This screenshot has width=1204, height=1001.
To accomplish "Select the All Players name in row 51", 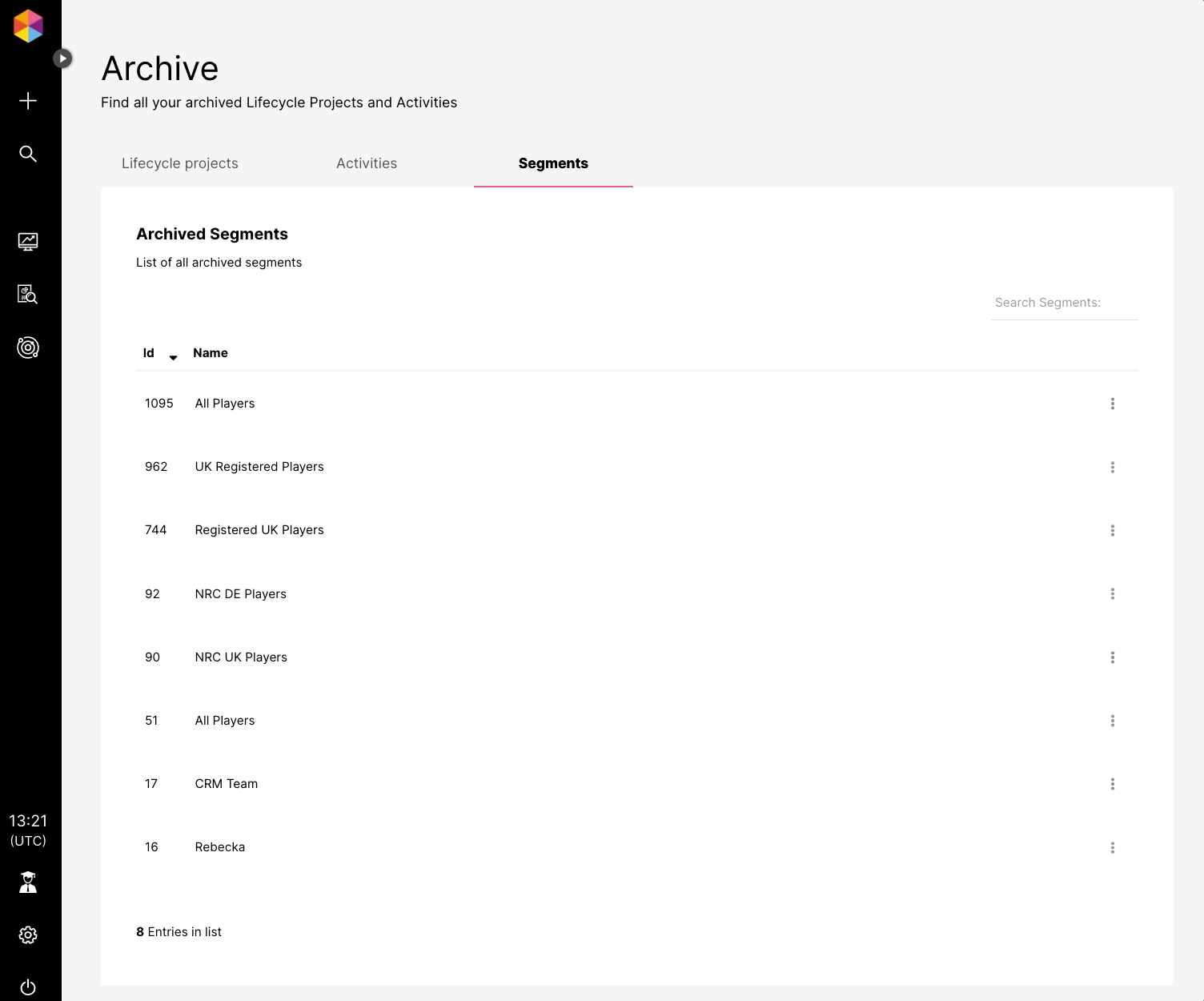I will [x=225, y=721].
